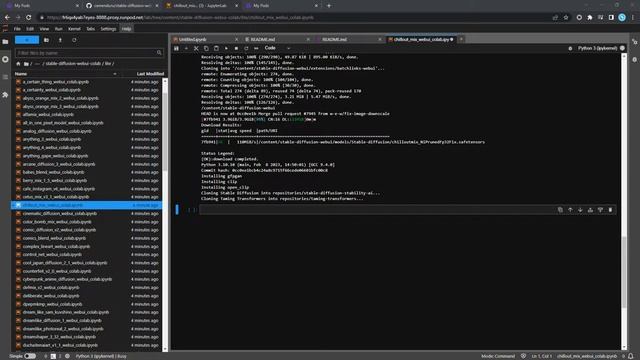Open the View menu
Viewport: 640px width, 360px height.
[x=44, y=29]
